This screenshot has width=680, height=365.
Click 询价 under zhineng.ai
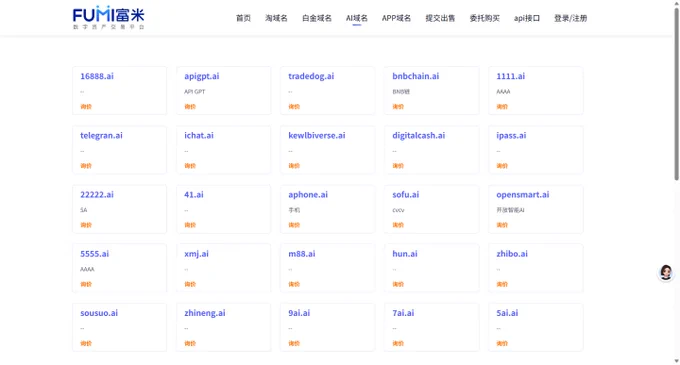tap(190, 344)
